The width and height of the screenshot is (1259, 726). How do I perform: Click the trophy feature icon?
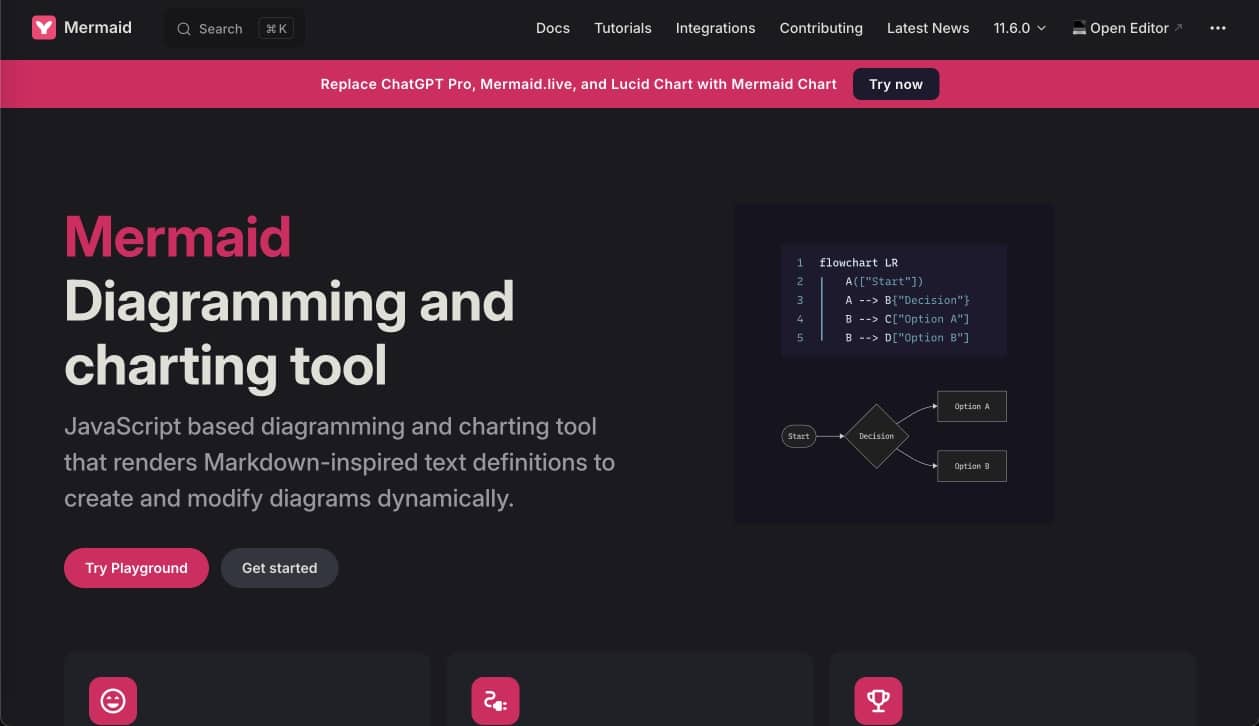click(x=879, y=701)
